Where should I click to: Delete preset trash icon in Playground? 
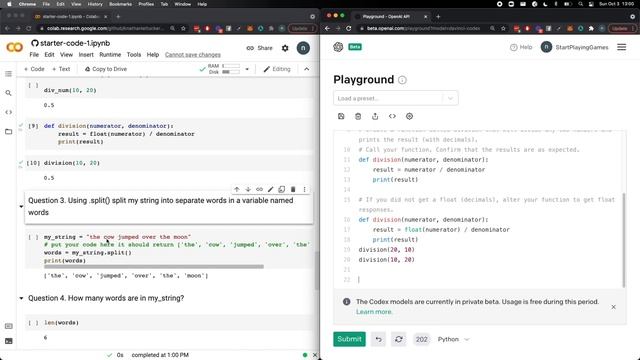[358, 116]
